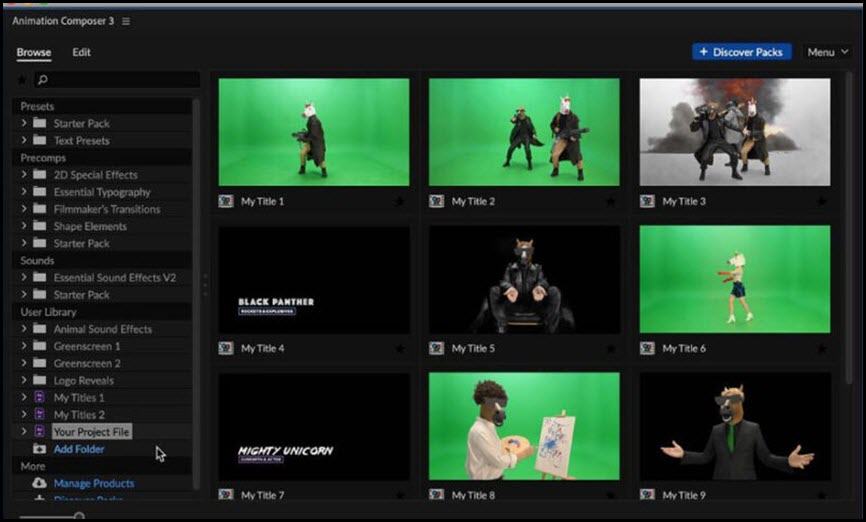
Task: Expand the Essential Sound Effects V2 arrow
Action: click(x=24, y=277)
